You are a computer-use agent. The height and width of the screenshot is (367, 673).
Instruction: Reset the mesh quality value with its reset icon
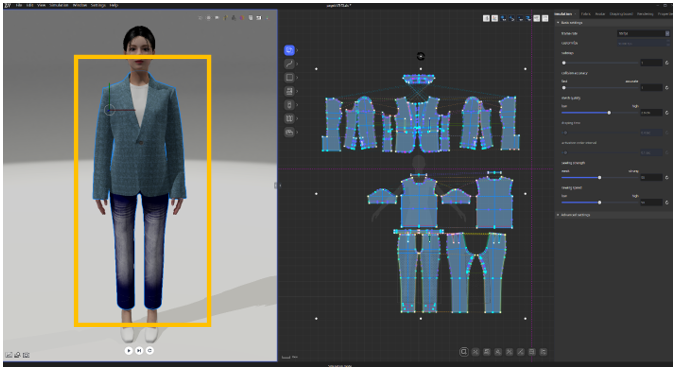pyautogui.click(x=667, y=113)
